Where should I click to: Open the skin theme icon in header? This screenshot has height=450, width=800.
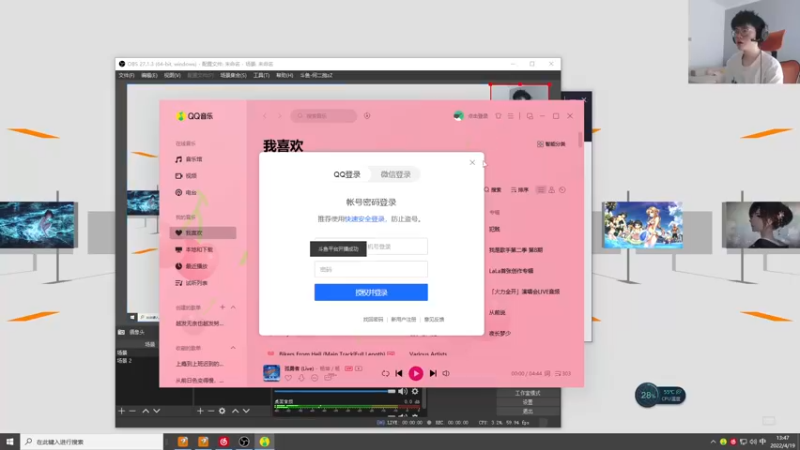coord(498,116)
